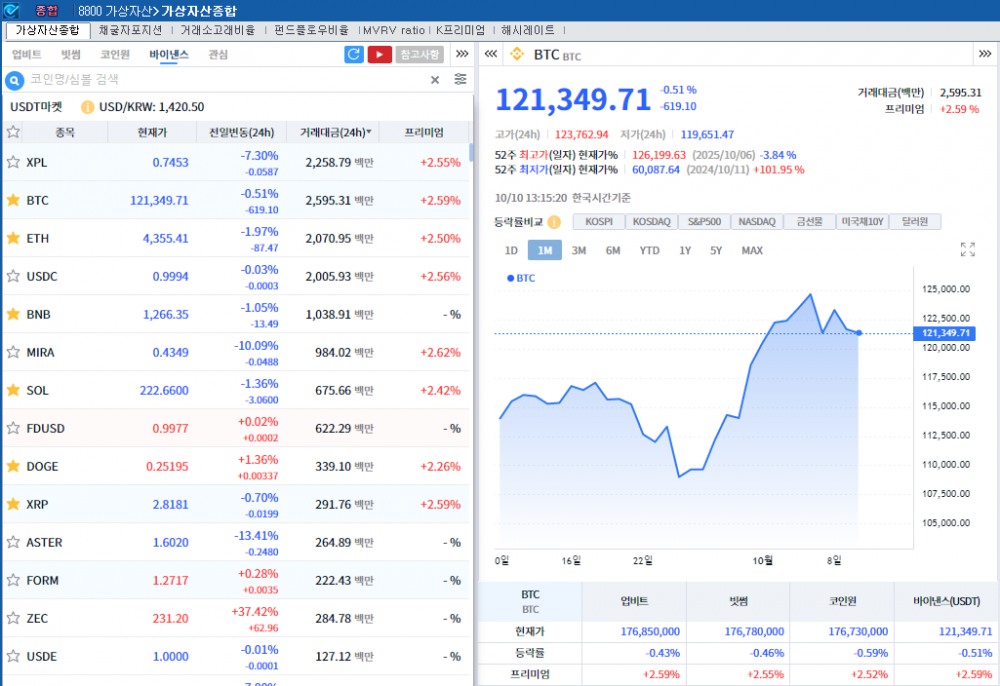Unstar BTC from favorites
1000x686 pixels.
point(13,200)
